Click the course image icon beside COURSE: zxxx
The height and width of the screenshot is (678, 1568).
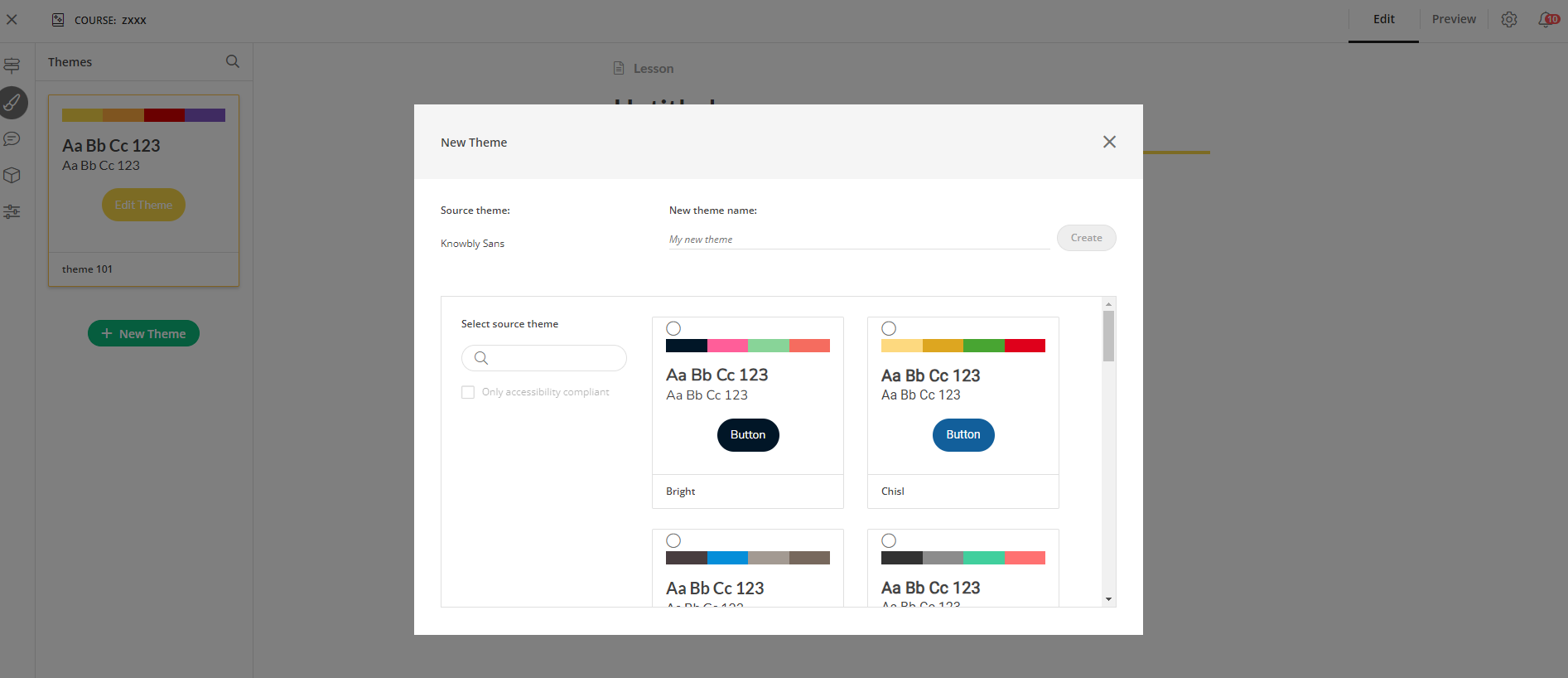click(58, 20)
